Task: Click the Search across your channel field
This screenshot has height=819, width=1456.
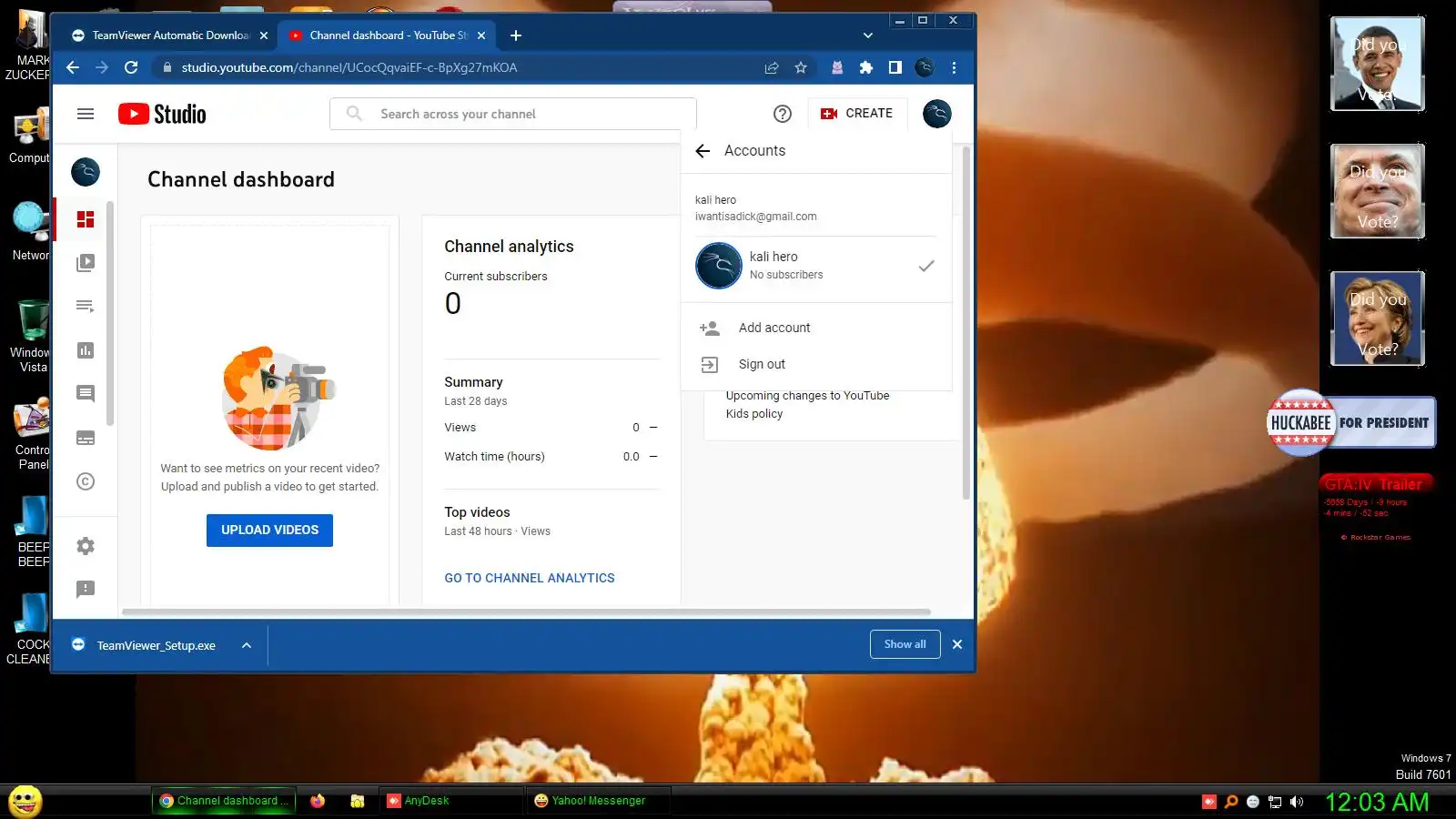Action: (513, 114)
